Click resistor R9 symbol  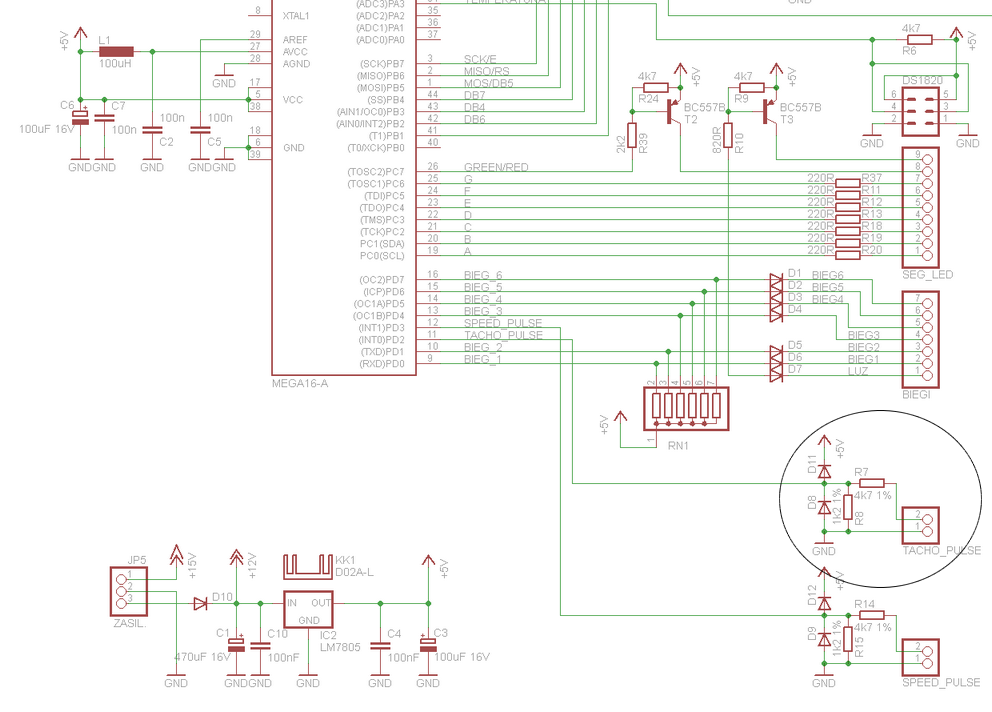pos(752,87)
